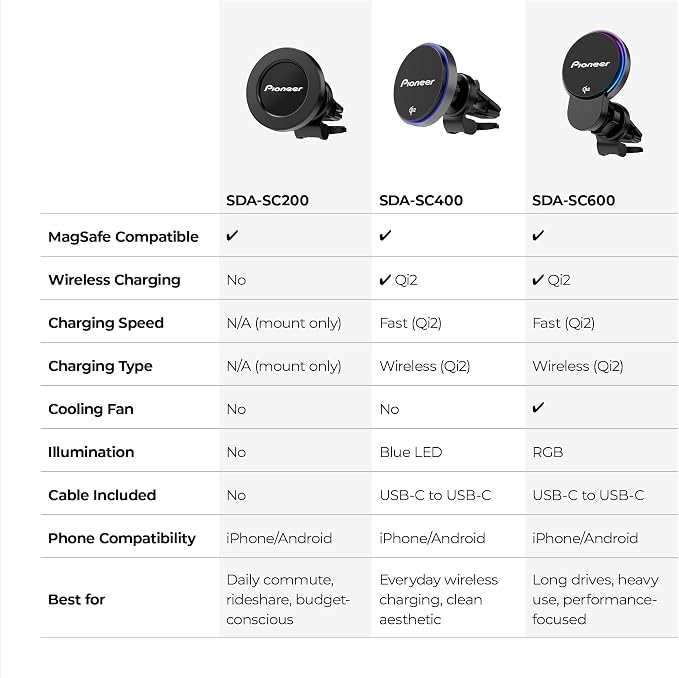Click the SDA-SC200 mount product image
This screenshot has height=678, width=679.
[x=296, y=93]
